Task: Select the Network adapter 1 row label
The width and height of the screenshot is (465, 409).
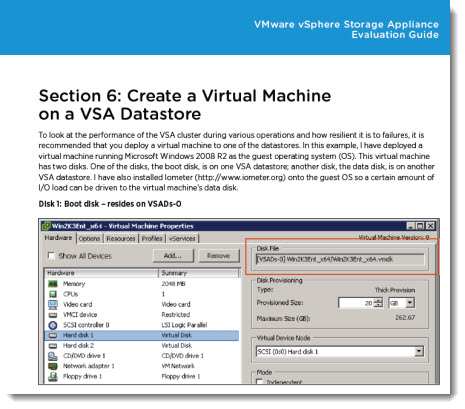Action: 89,366
